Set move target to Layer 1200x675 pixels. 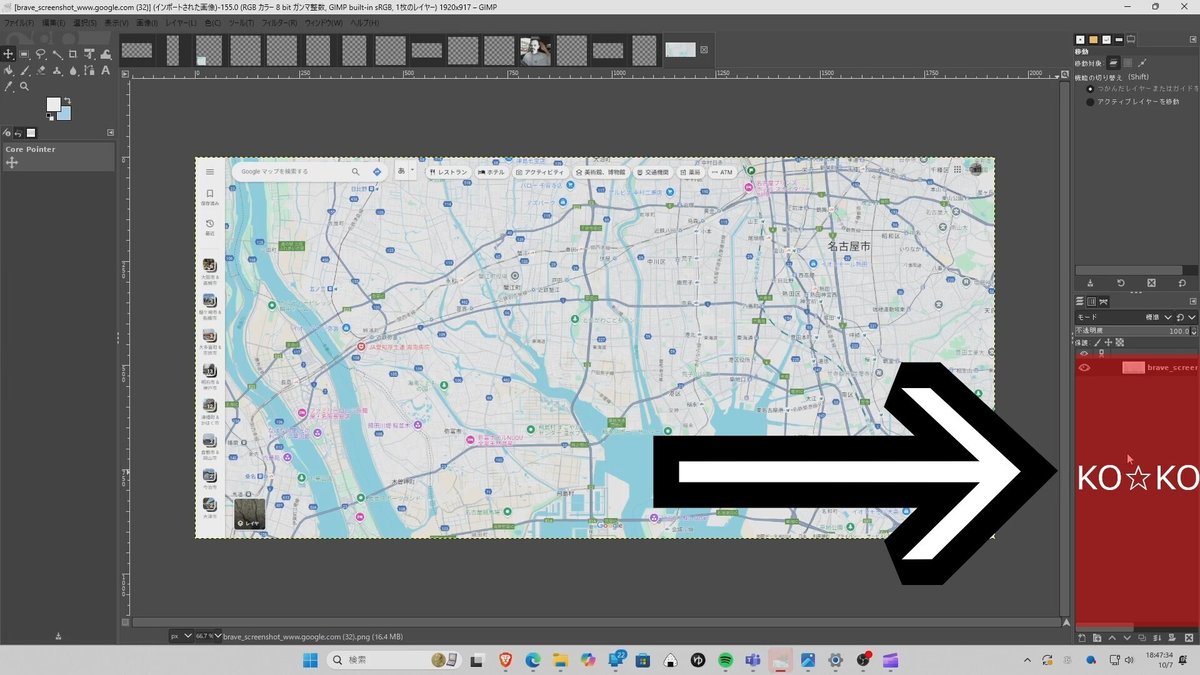pyautogui.click(x=1113, y=62)
